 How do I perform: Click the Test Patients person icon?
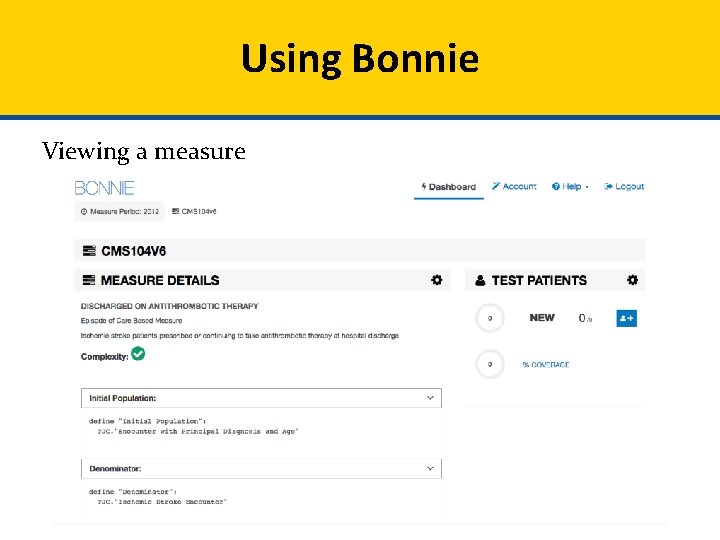(480, 281)
